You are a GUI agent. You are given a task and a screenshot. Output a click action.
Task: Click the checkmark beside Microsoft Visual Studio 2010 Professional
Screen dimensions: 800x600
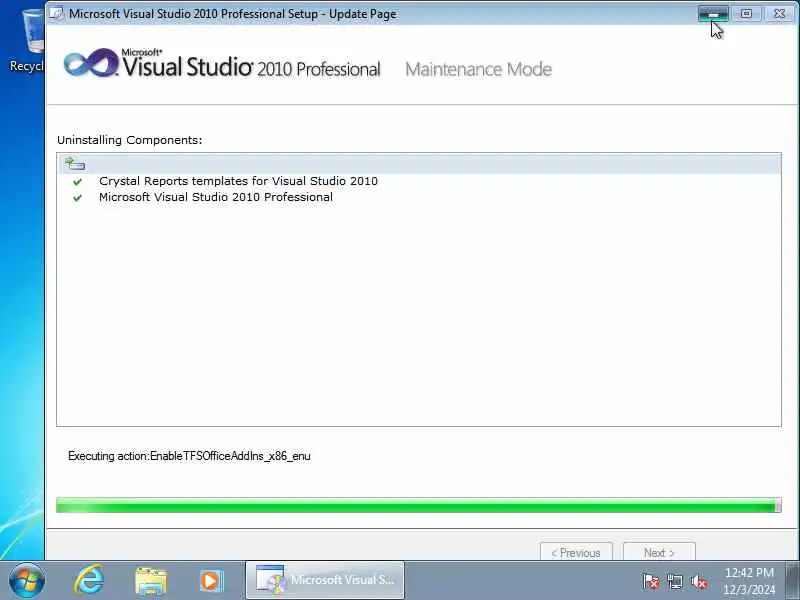(x=78, y=197)
